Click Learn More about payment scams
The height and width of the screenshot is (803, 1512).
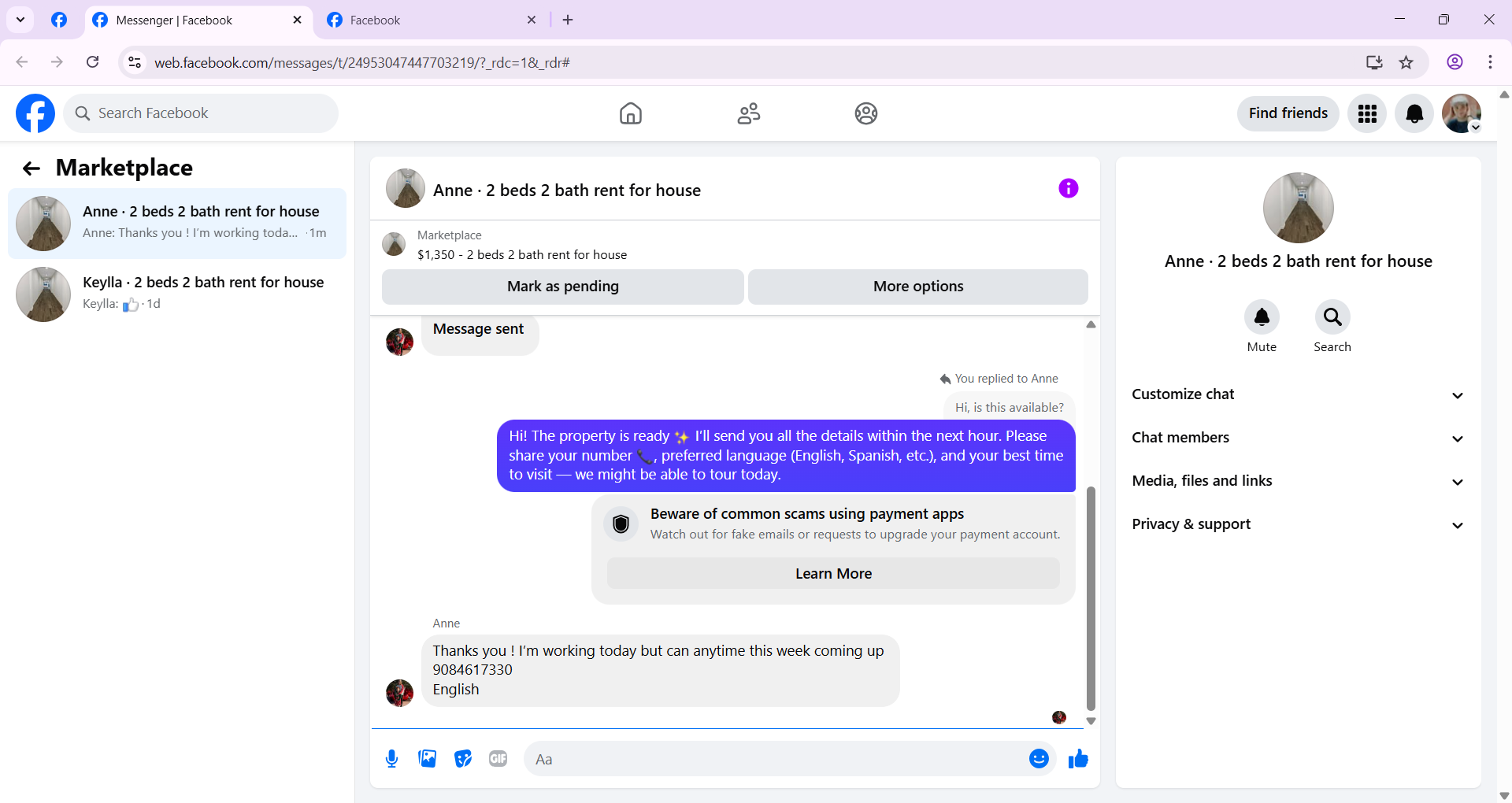coord(833,574)
